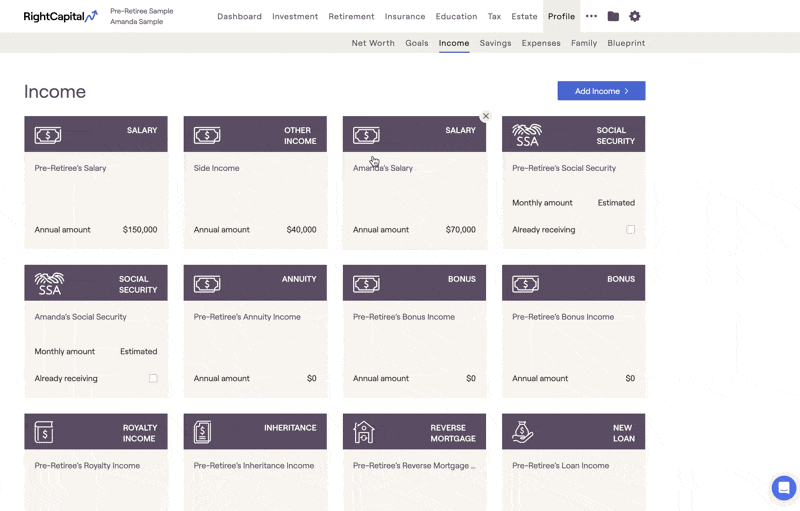The height and width of the screenshot is (511, 800).
Task: Select the Profile menu item
Action: (x=561, y=16)
